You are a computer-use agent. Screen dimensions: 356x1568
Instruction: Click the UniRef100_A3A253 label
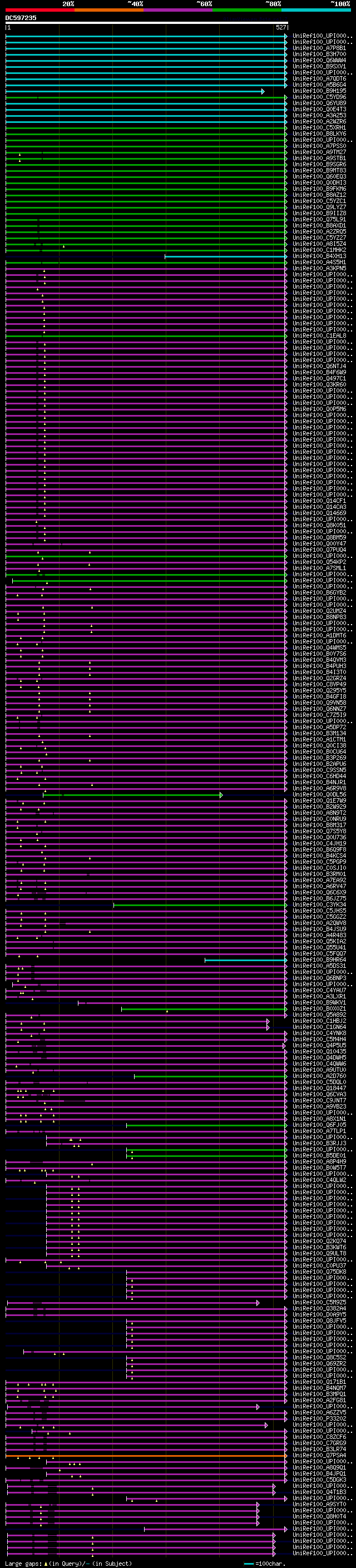[x=319, y=115]
